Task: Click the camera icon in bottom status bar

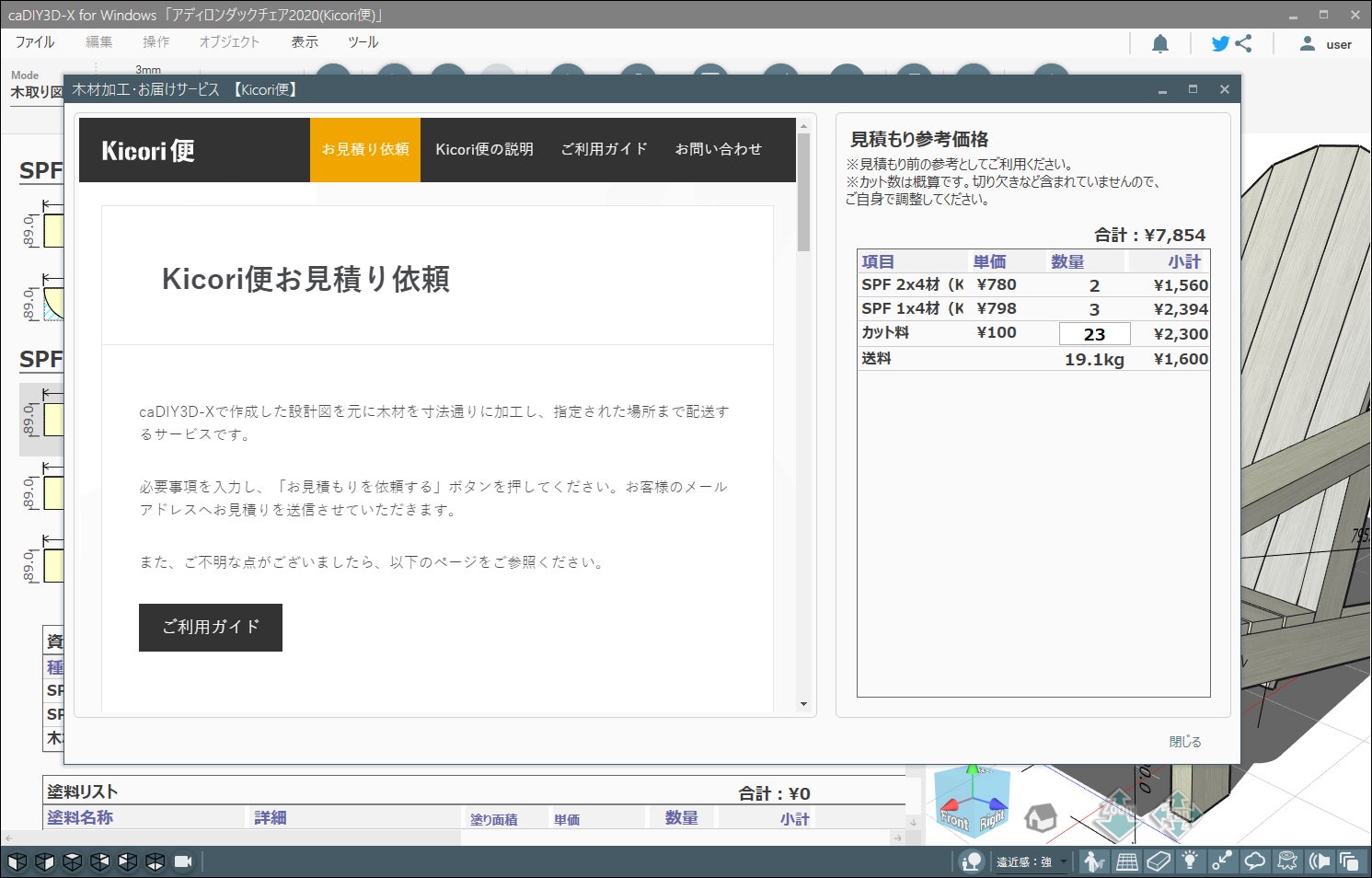Action: [x=183, y=861]
